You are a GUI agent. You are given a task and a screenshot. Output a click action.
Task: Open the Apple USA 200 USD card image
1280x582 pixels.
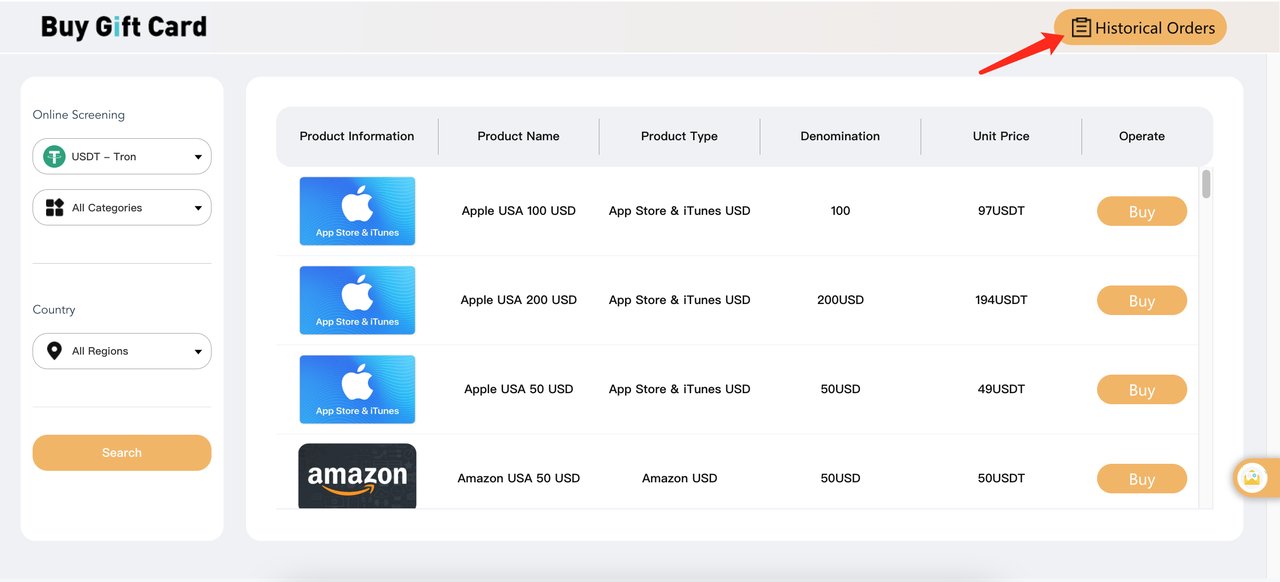[x=357, y=300]
